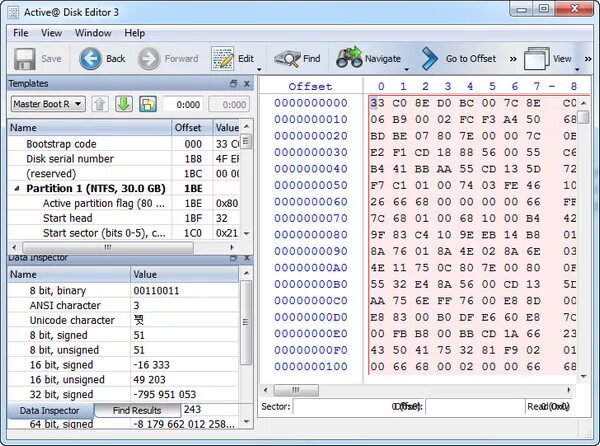Select the Unicode character row
Screen dimensions: 600x446
123,321
